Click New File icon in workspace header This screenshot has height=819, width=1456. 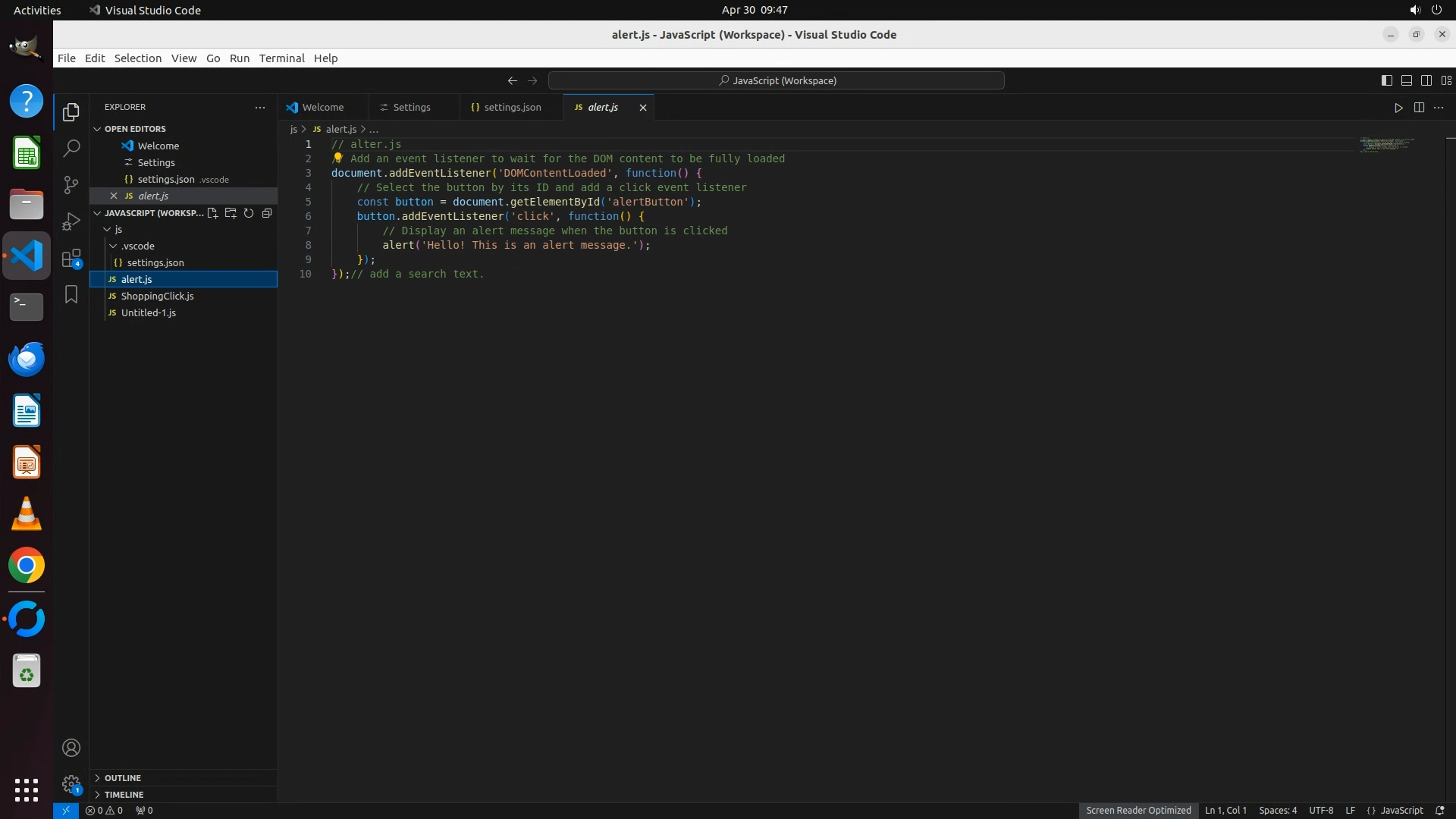[212, 213]
